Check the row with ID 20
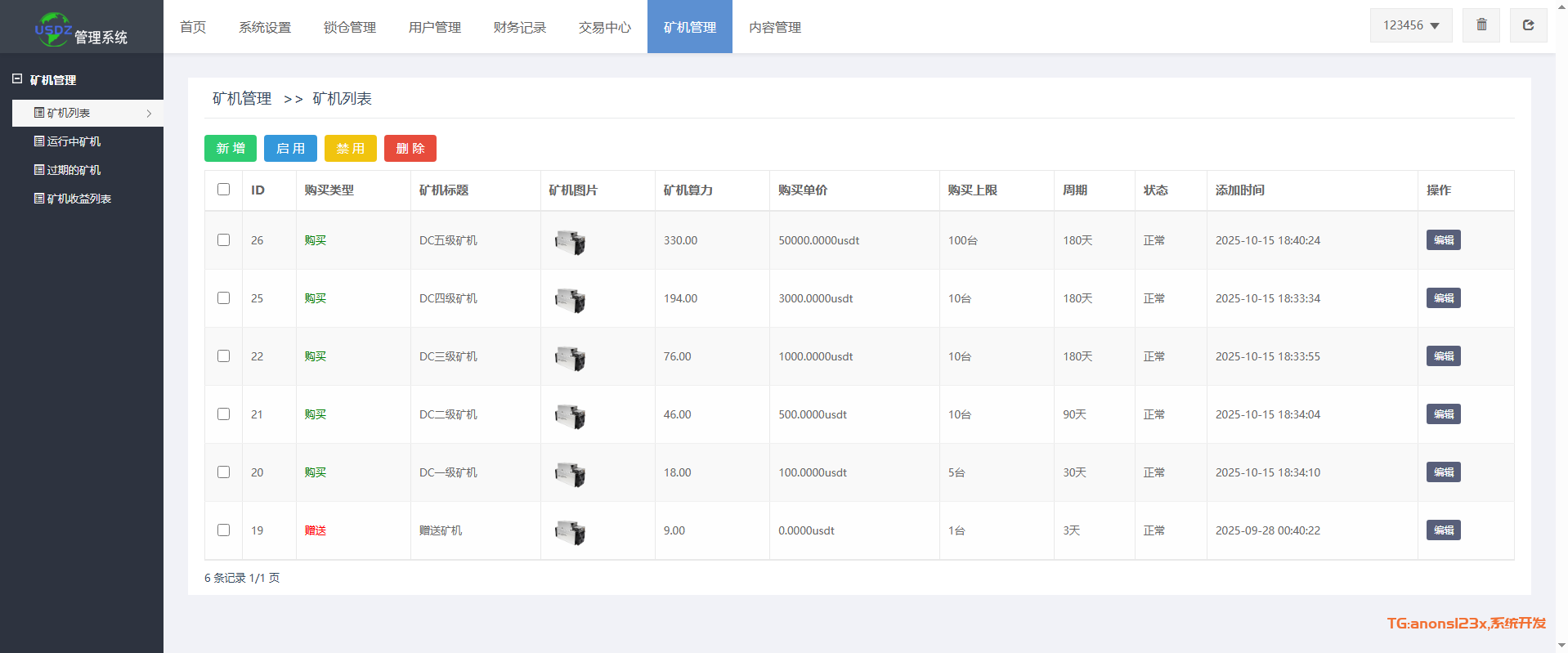Image resolution: width=1568 pixels, height=653 pixels. coord(223,472)
